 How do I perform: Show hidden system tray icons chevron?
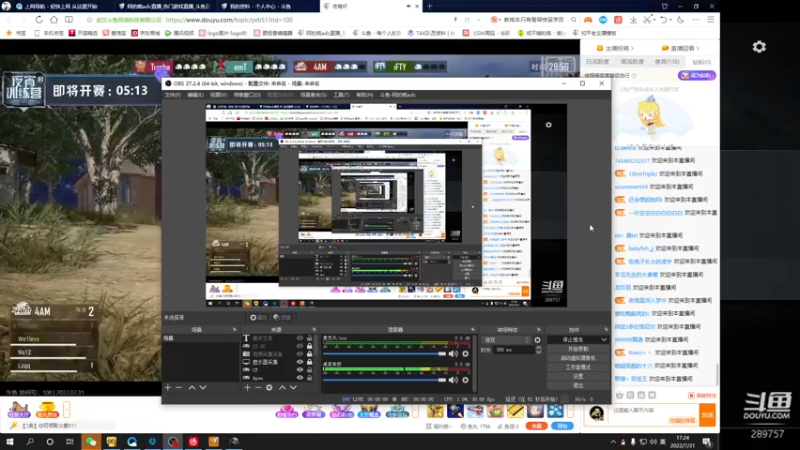[613, 442]
